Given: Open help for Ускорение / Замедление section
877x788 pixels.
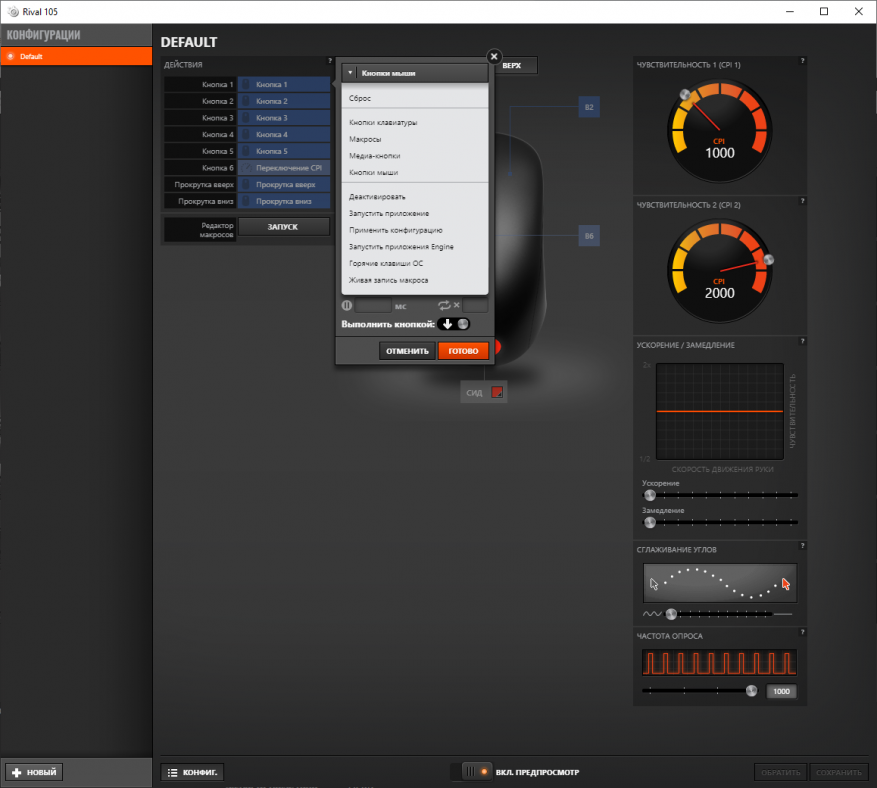Looking at the screenshot, I should pos(802,341).
